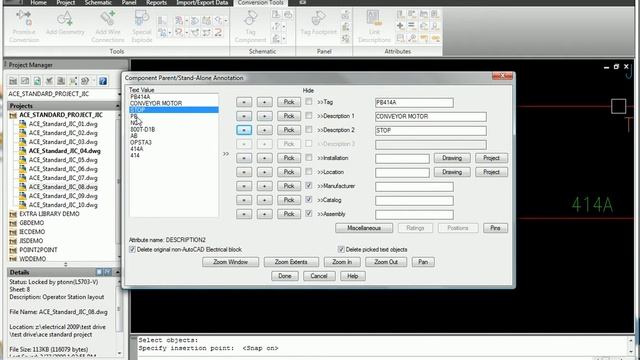Select CONVEYOR MOTOR in Text Value list
Viewport: 640px width, 360px height.
[x=156, y=103]
